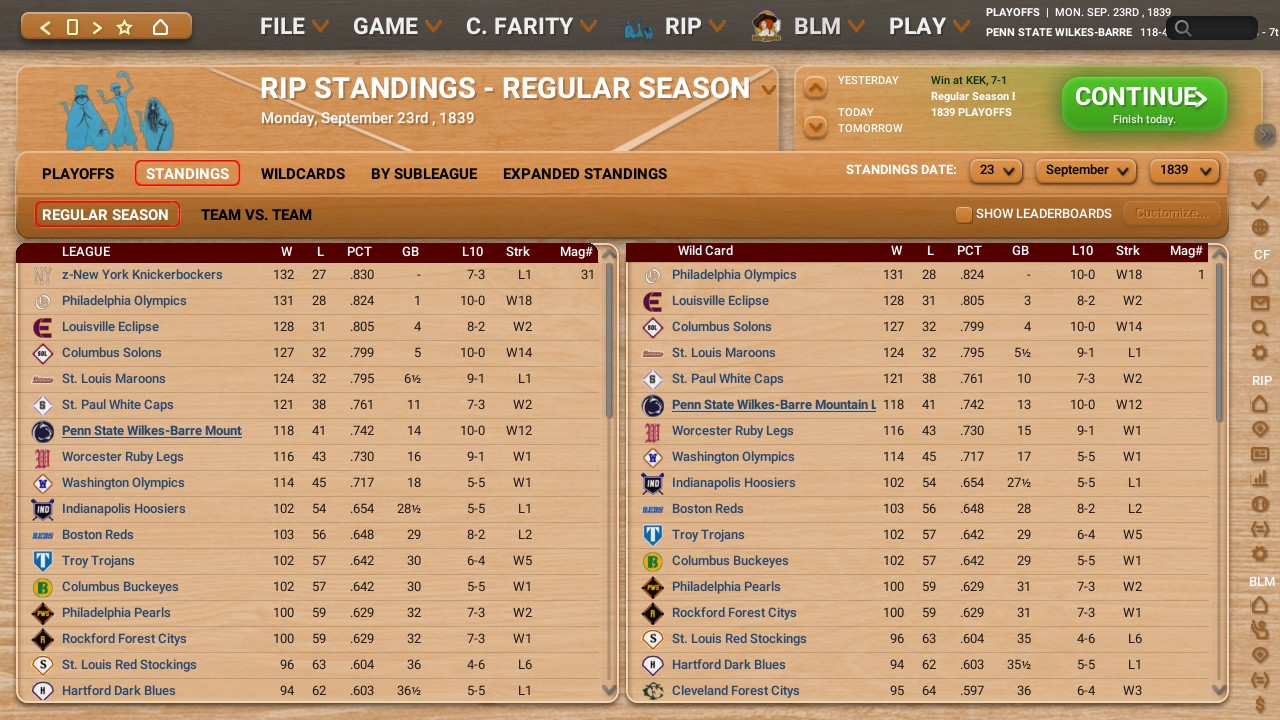Viewport: 1280px width, 720px height.
Task: Open Louisville Eclipse team link in League table
Action: coord(110,326)
